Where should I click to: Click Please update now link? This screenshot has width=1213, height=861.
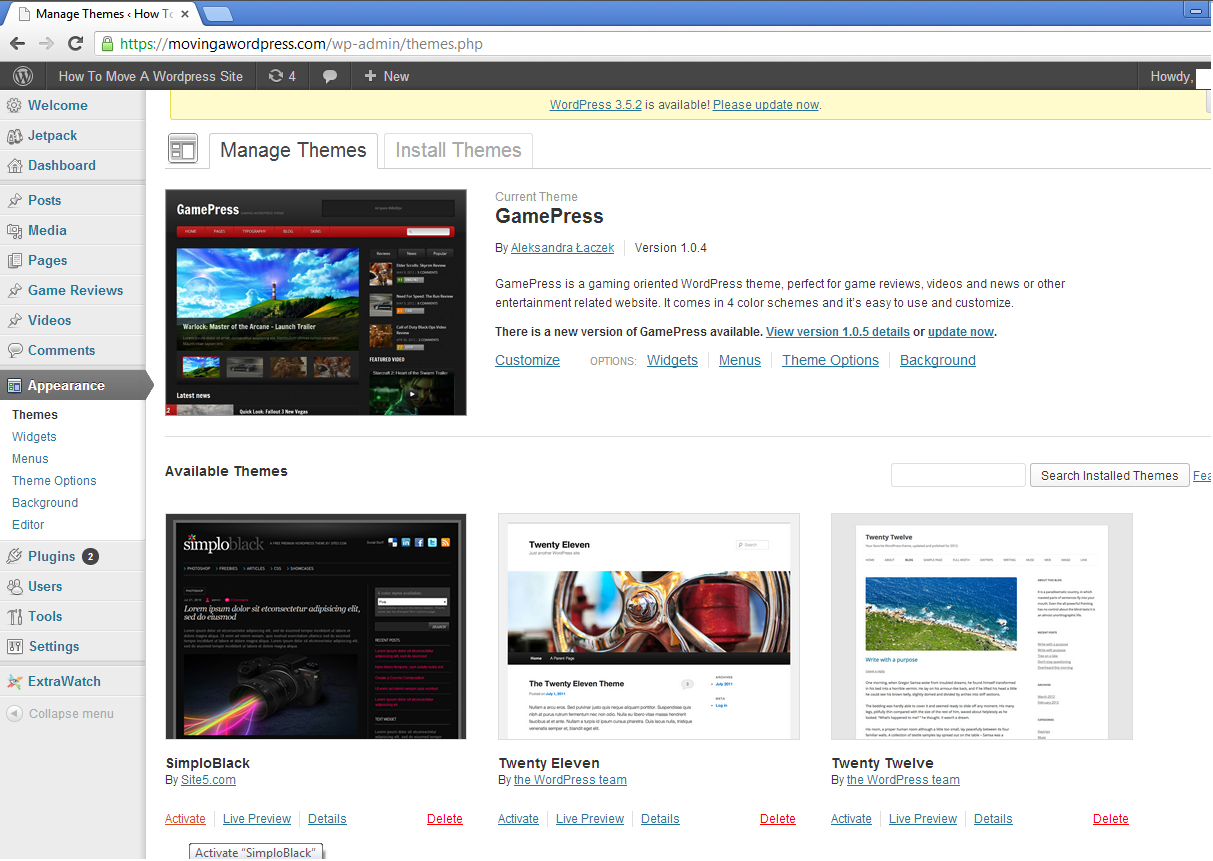pyautogui.click(x=766, y=105)
